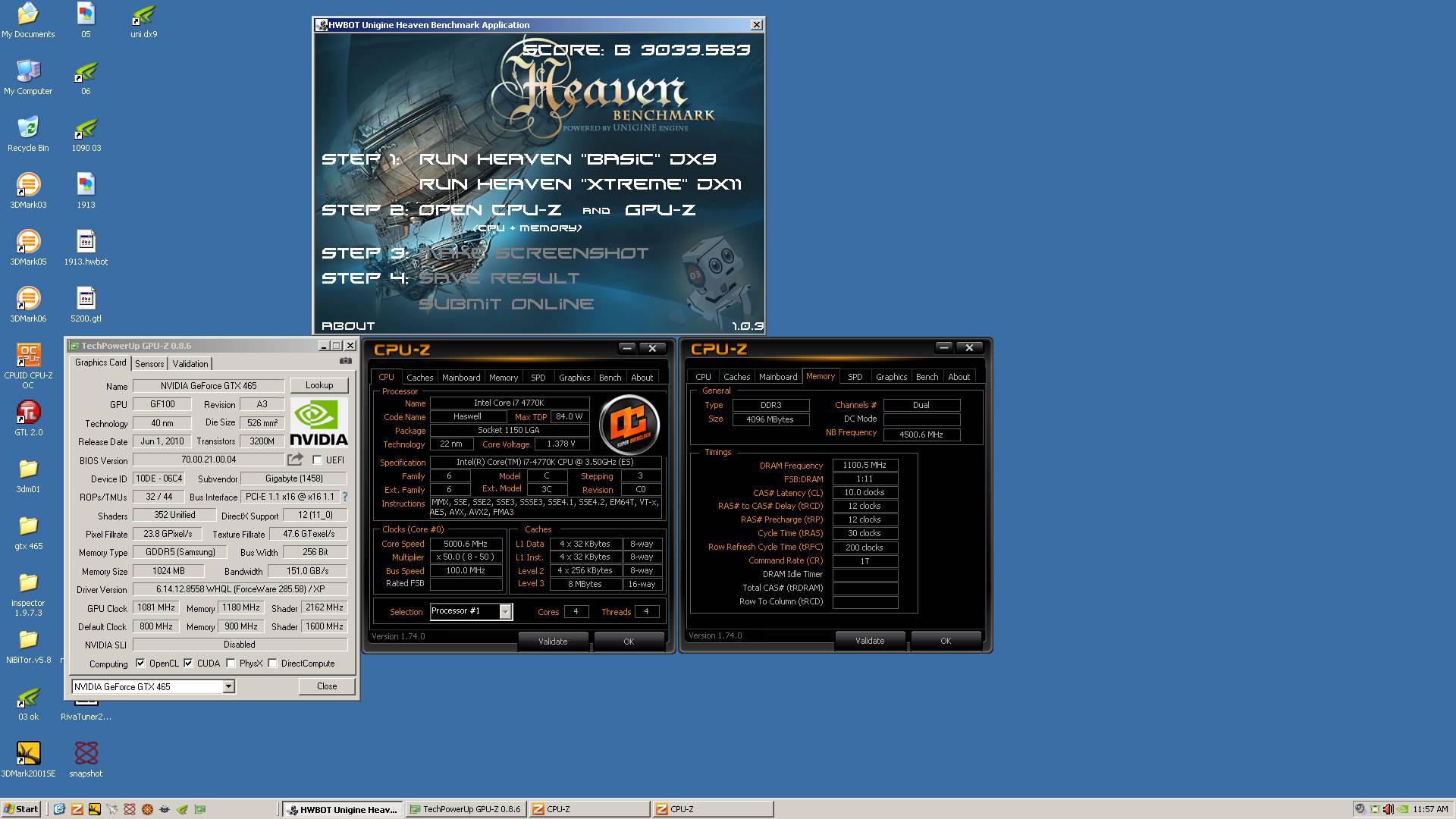This screenshot has width=1456, height=819.
Task: Open the CPUID CPU-Z OC shortcut
Action: [28, 366]
